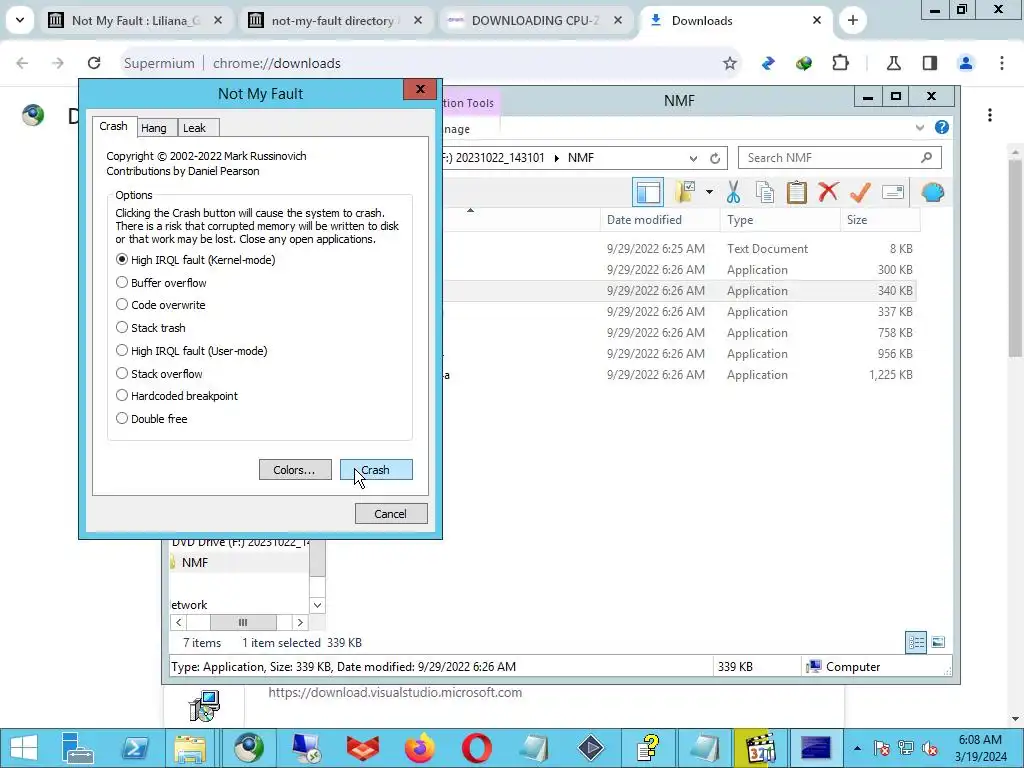Click the blue arrow extension icon in browser toolbar
Viewport: 1024px width, 768px height.
tap(768, 63)
